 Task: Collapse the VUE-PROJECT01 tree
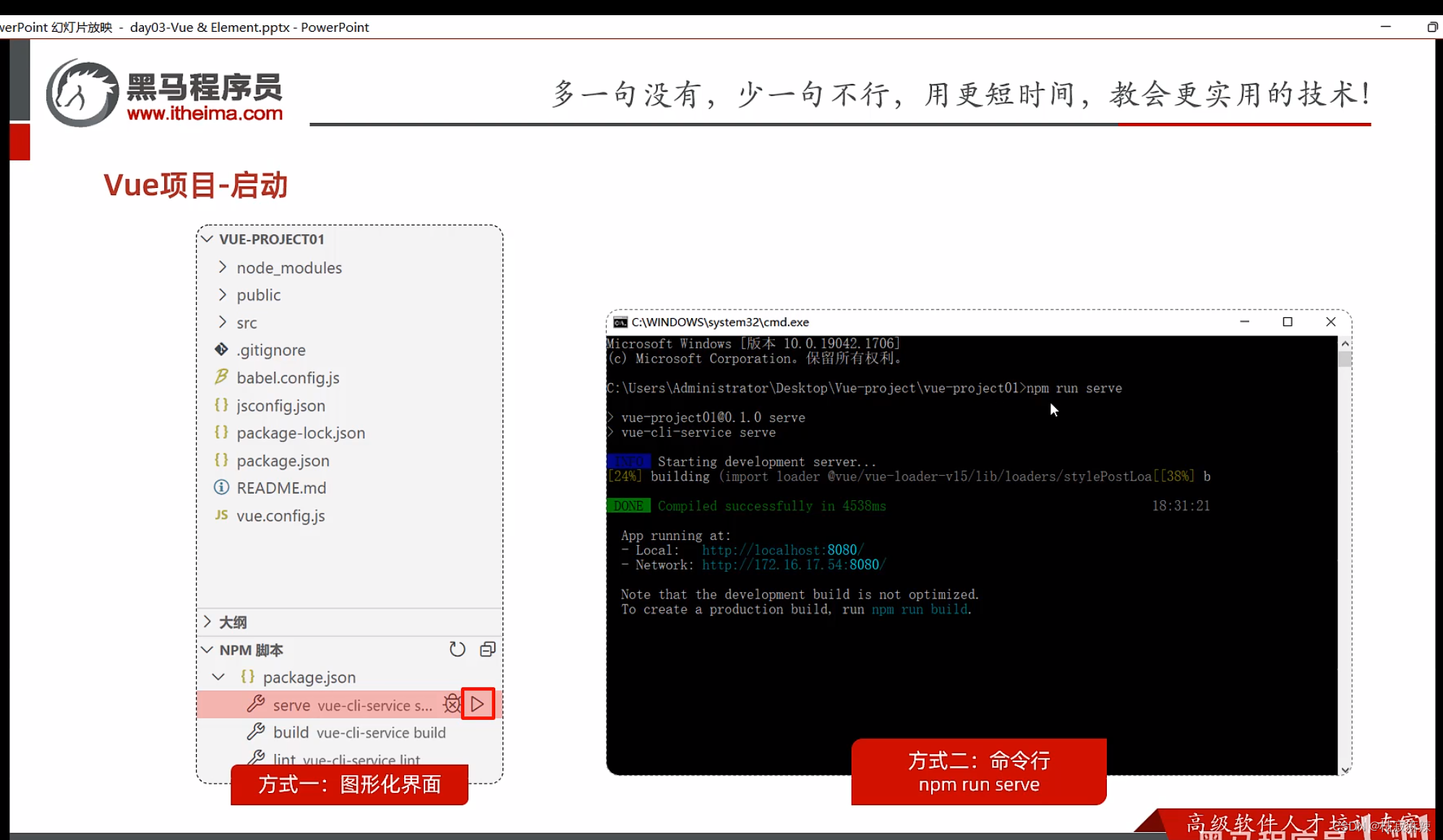coord(208,239)
